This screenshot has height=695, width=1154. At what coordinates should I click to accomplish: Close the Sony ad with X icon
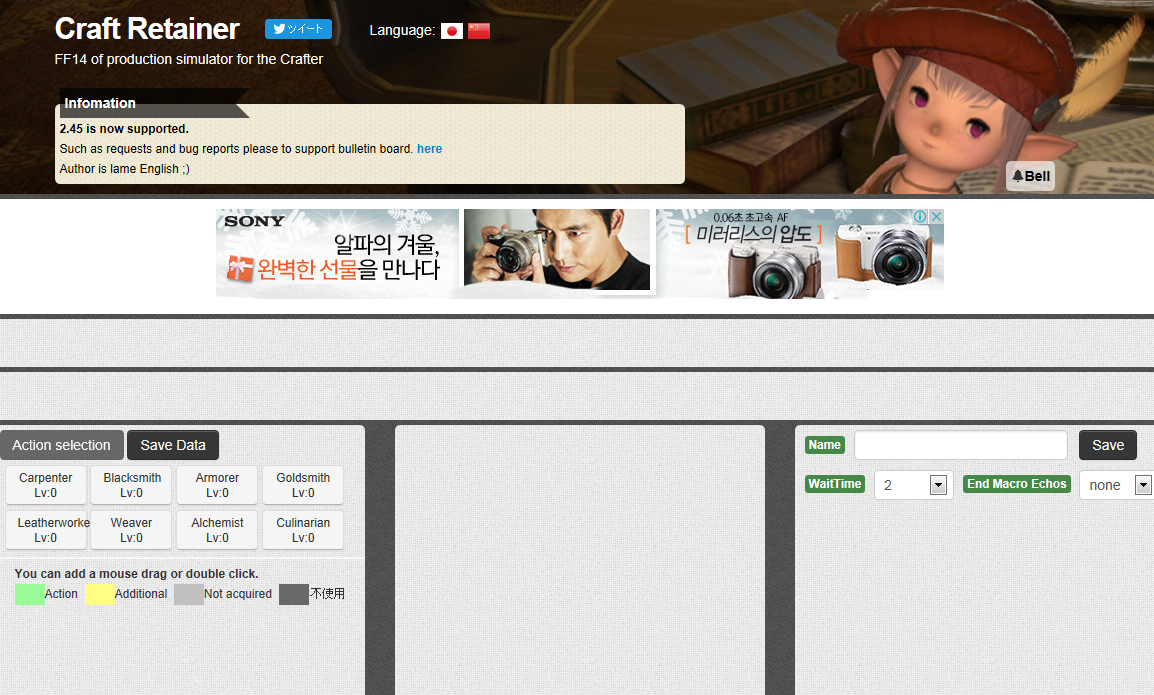click(936, 217)
